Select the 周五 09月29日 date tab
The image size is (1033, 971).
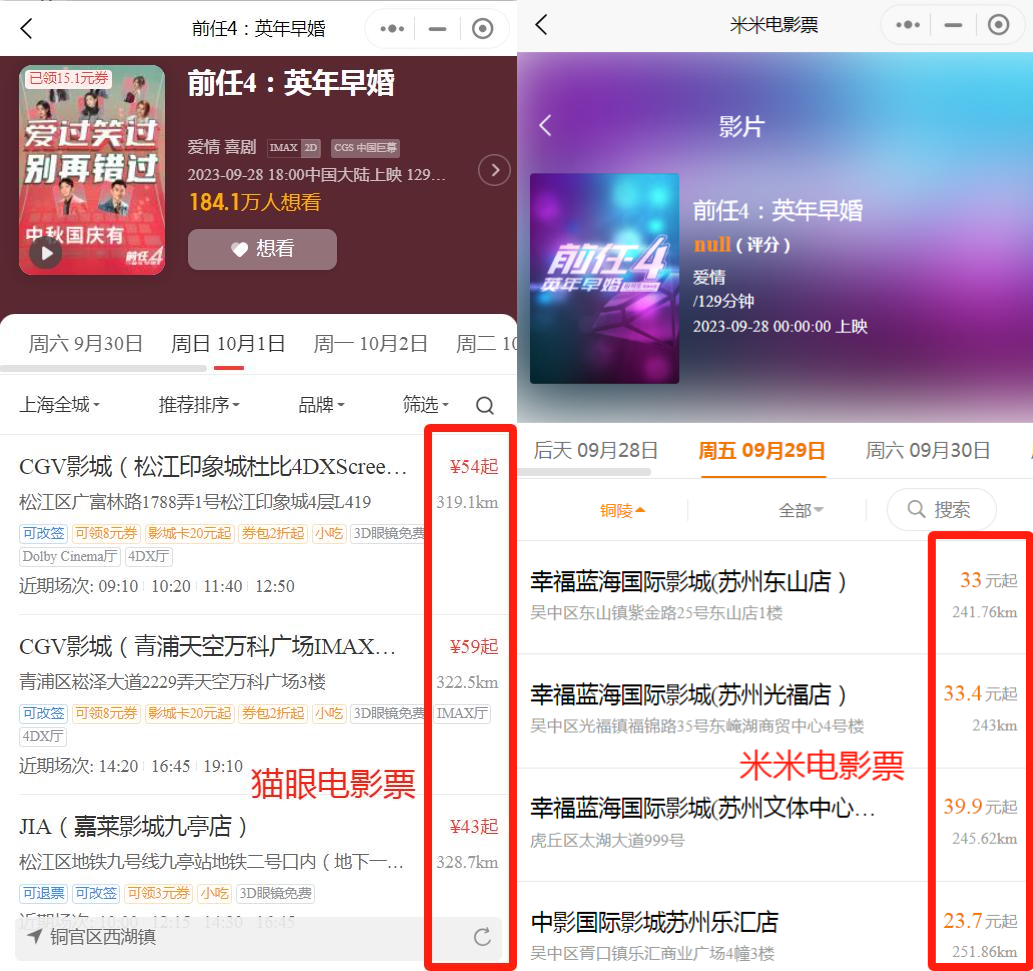pyautogui.click(x=762, y=451)
